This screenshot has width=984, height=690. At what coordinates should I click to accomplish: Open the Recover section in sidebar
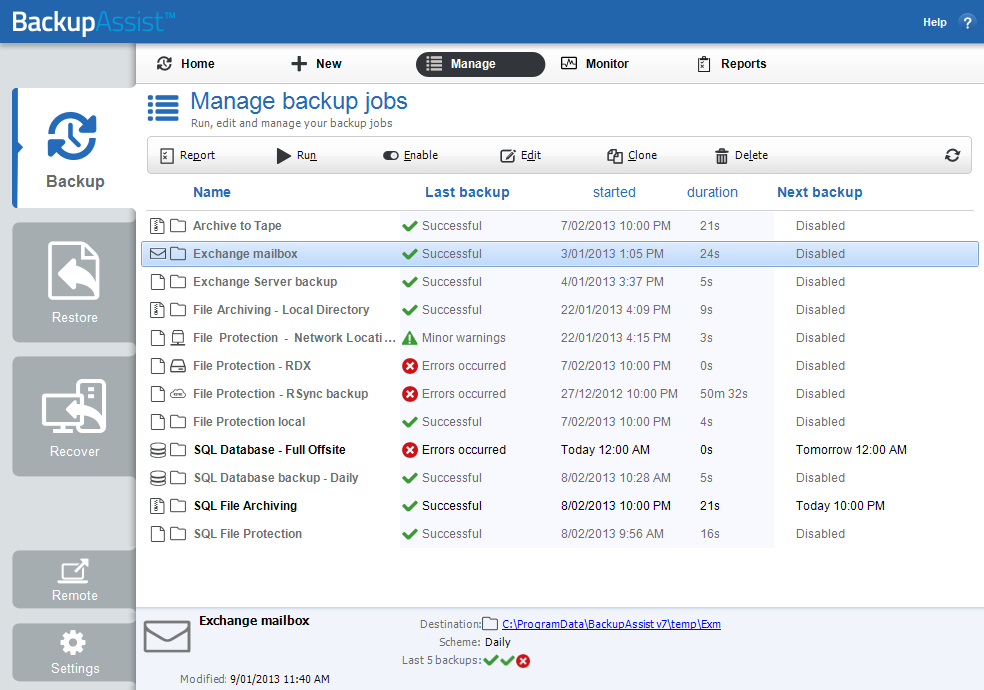75,417
